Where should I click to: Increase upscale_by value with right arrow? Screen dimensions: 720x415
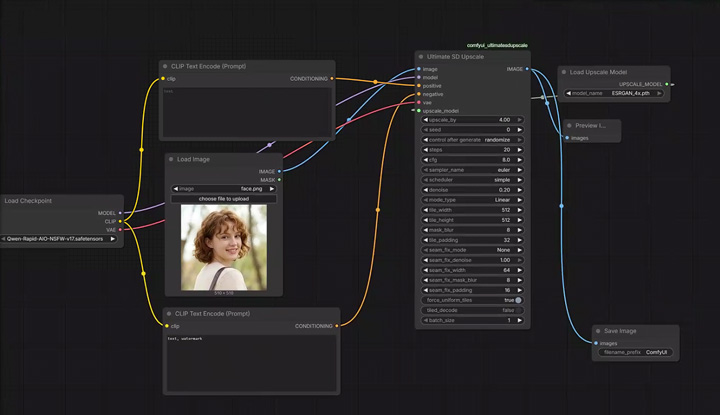(x=520, y=120)
